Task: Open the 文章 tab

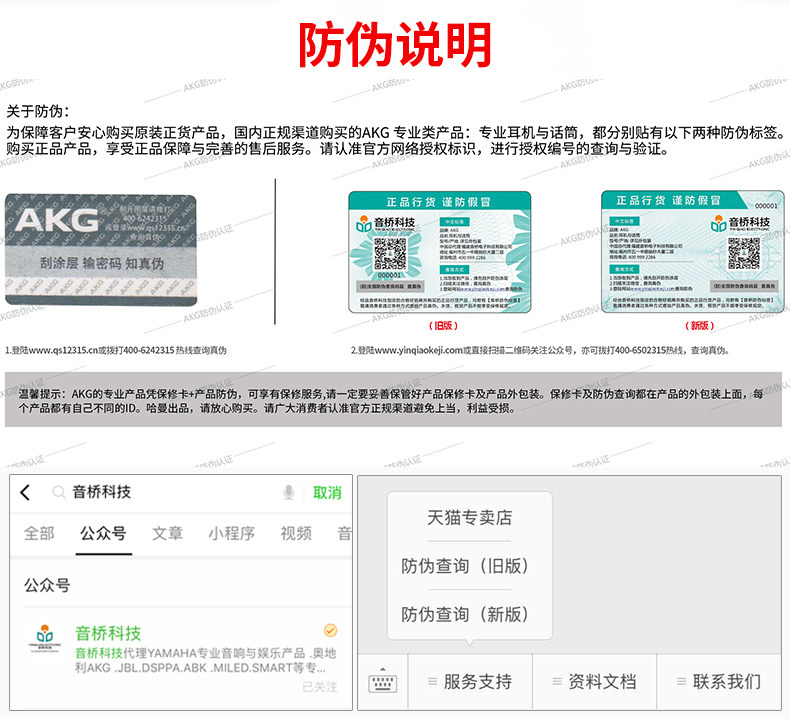Action: (x=167, y=533)
